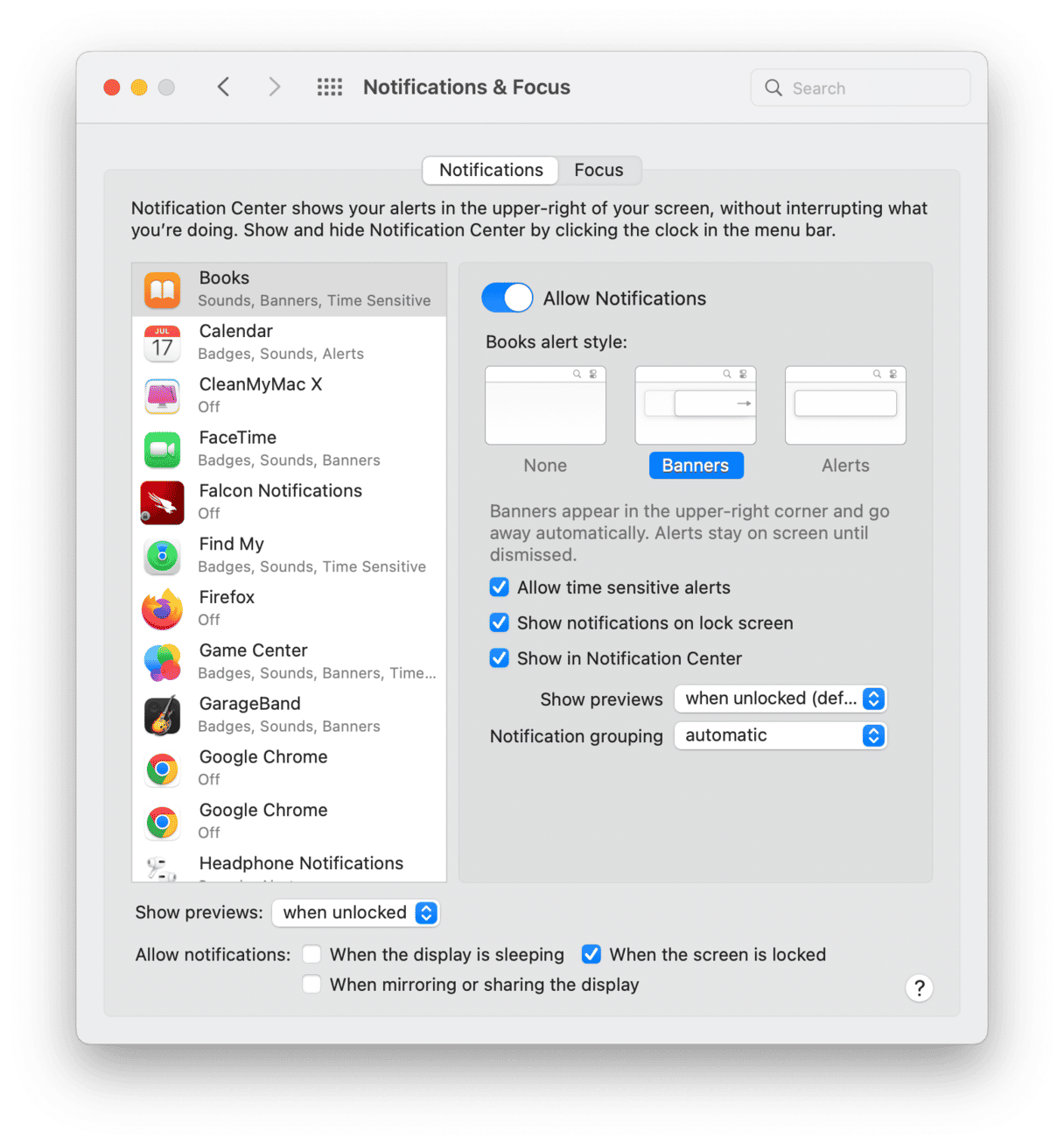1064x1145 pixels.
Task: Choose the Banners alert style thumbnail
Action: point(696,405)
